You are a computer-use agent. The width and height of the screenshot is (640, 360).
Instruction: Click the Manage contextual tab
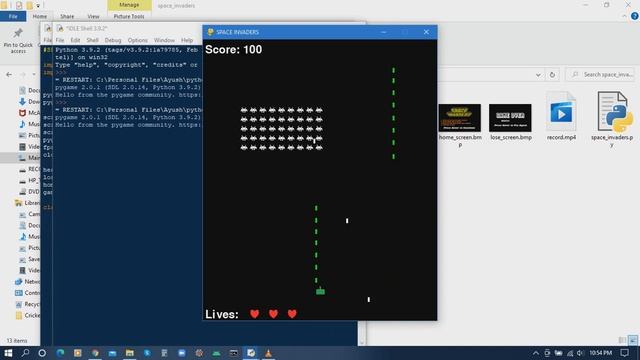[129, 5]
